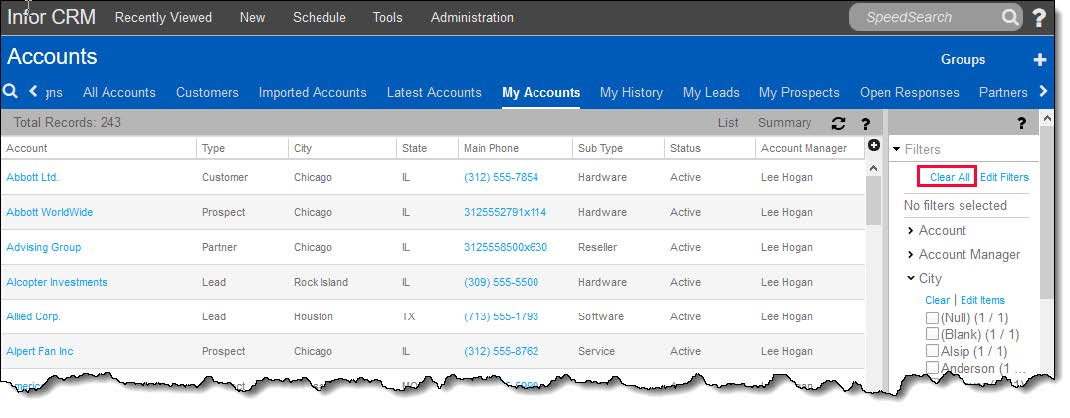The width and height of the screenshot is (1070, 418).
Task: Enable the Alsip city filter
Action: [x=932, y=351]
